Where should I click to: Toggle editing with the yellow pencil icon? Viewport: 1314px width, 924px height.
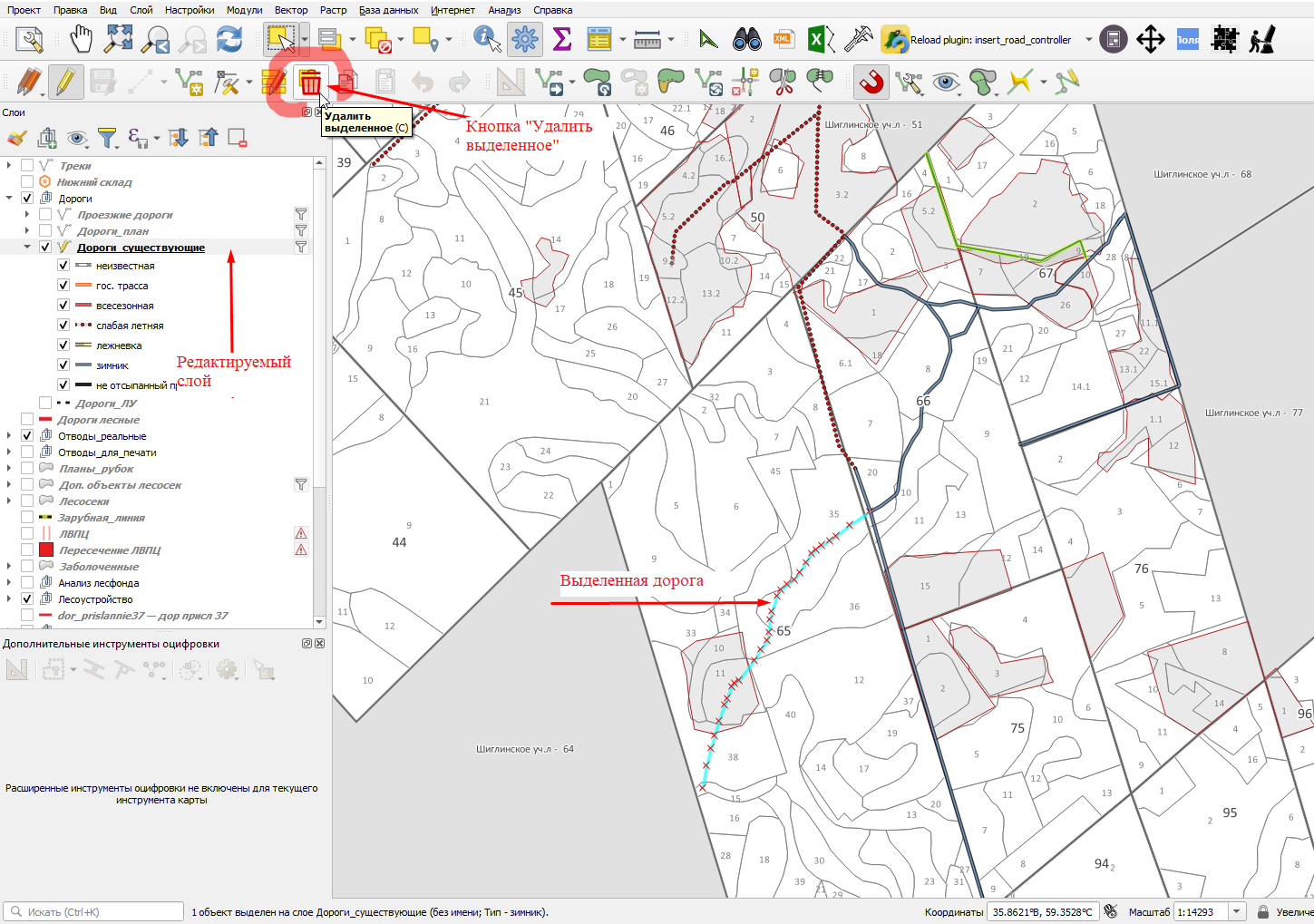[x=65, y=83]
